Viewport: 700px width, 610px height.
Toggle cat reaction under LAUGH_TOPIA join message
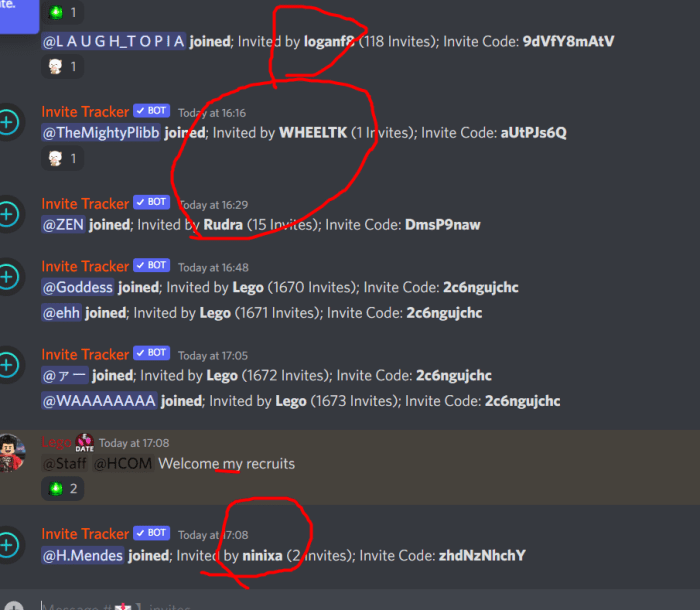point(62,67)
